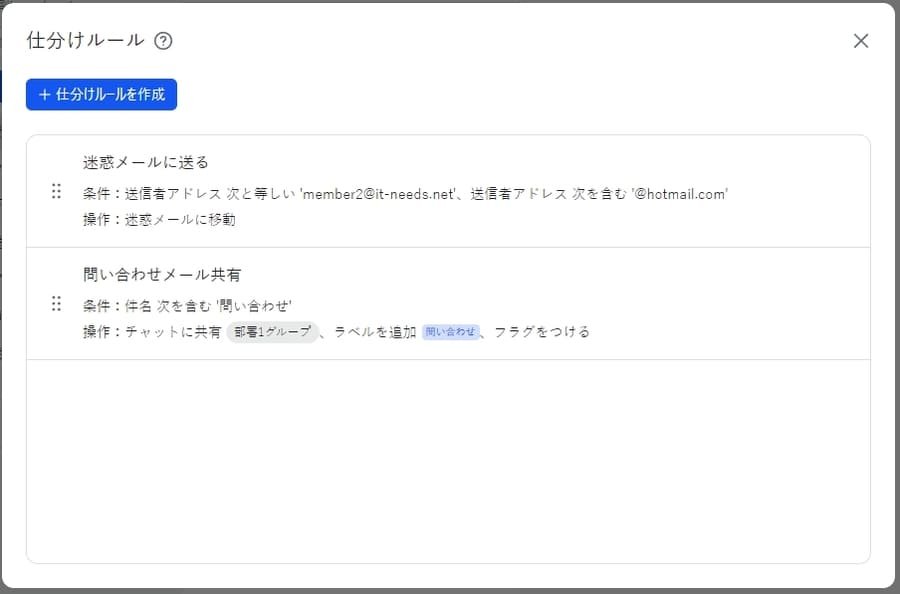Select the 部署1グループ chat share chip
The image size is (900, 594).
pyautogui.click(x=271, y=331)
